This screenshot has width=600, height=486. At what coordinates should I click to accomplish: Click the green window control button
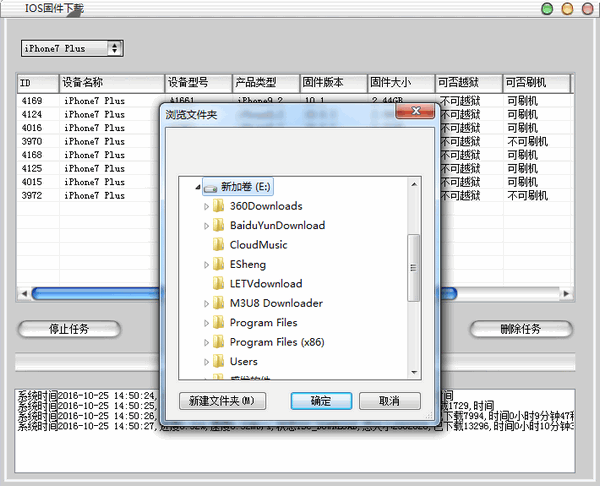(x=548, y=8)
